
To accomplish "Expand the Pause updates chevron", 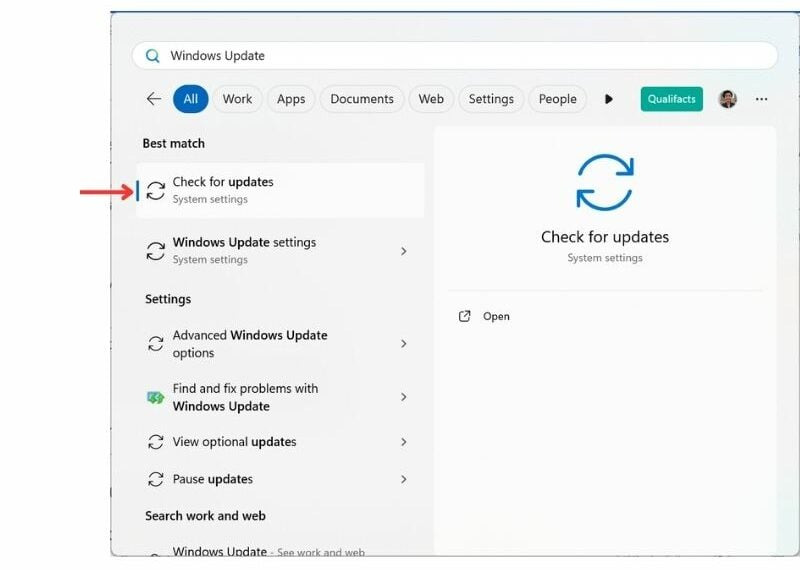I will click(x=404, y=479).
